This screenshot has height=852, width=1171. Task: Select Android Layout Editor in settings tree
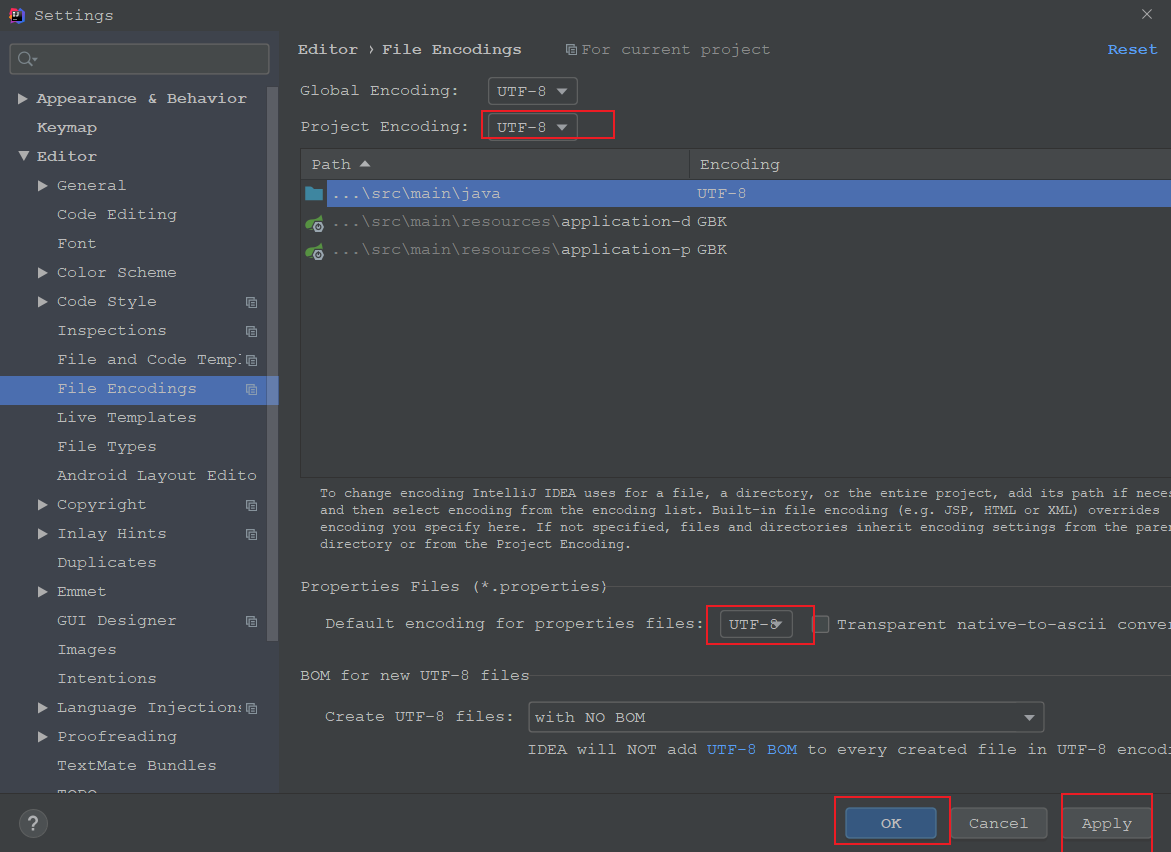[156, 476]
